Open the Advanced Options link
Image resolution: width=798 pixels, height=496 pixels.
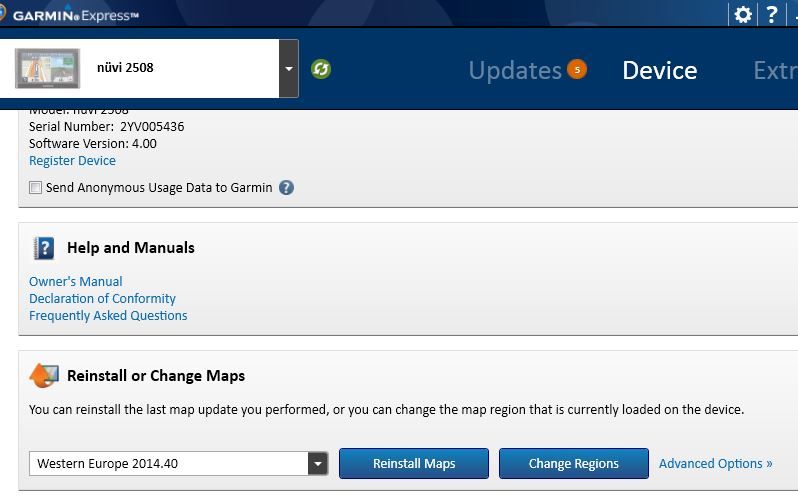pyautogui.click(x=716, y=463)
